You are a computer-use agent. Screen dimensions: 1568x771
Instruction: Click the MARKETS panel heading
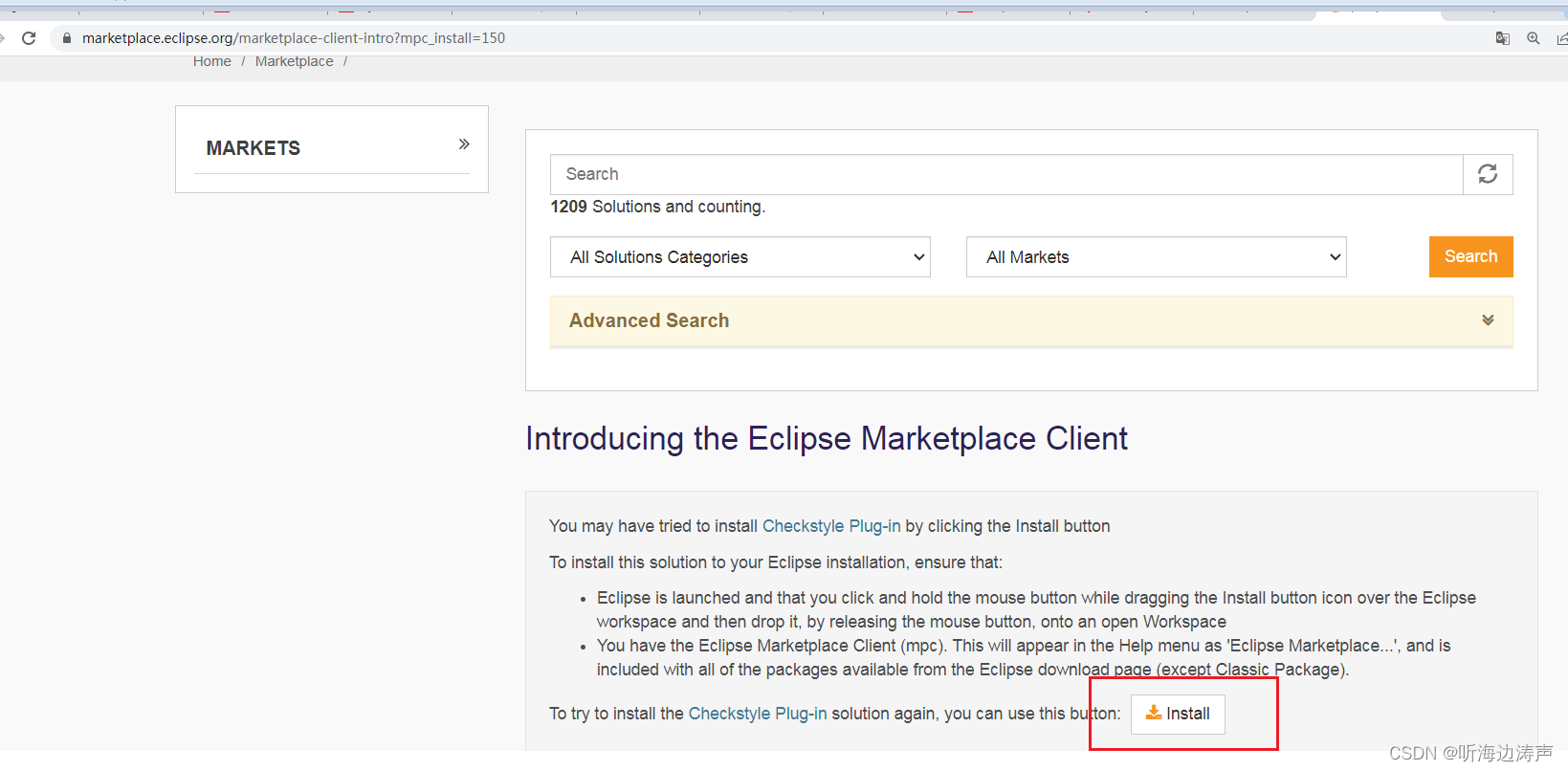click(254, 148)
